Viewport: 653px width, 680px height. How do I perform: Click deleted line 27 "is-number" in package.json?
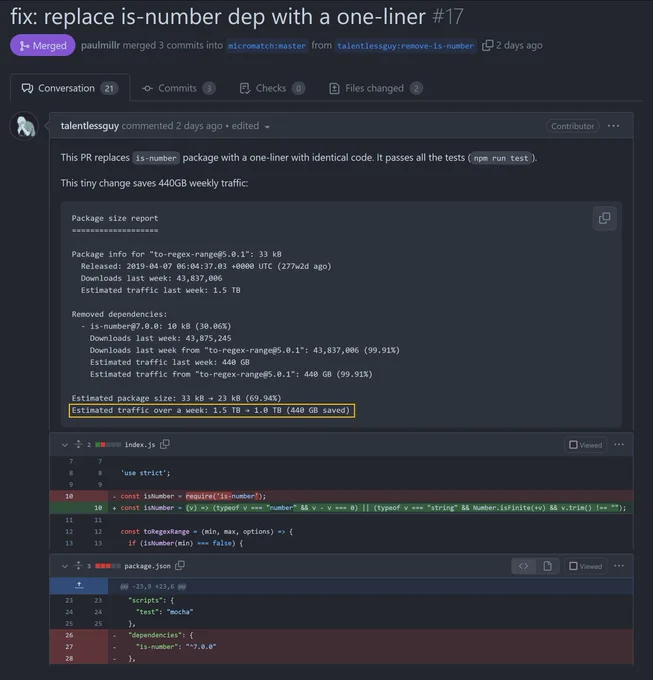(342, 647)
